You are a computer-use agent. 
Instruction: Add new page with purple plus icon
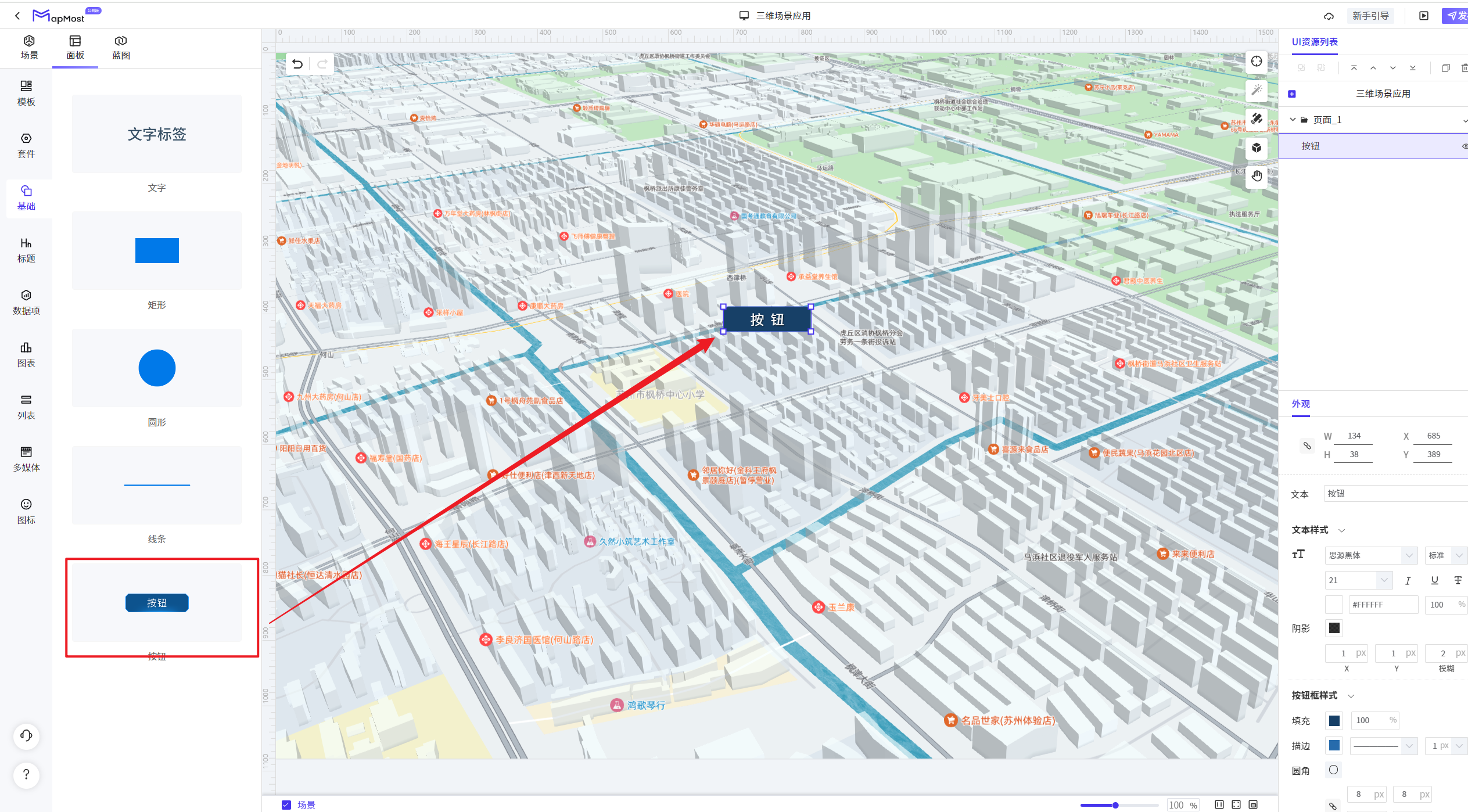[x=1292, y=94]
